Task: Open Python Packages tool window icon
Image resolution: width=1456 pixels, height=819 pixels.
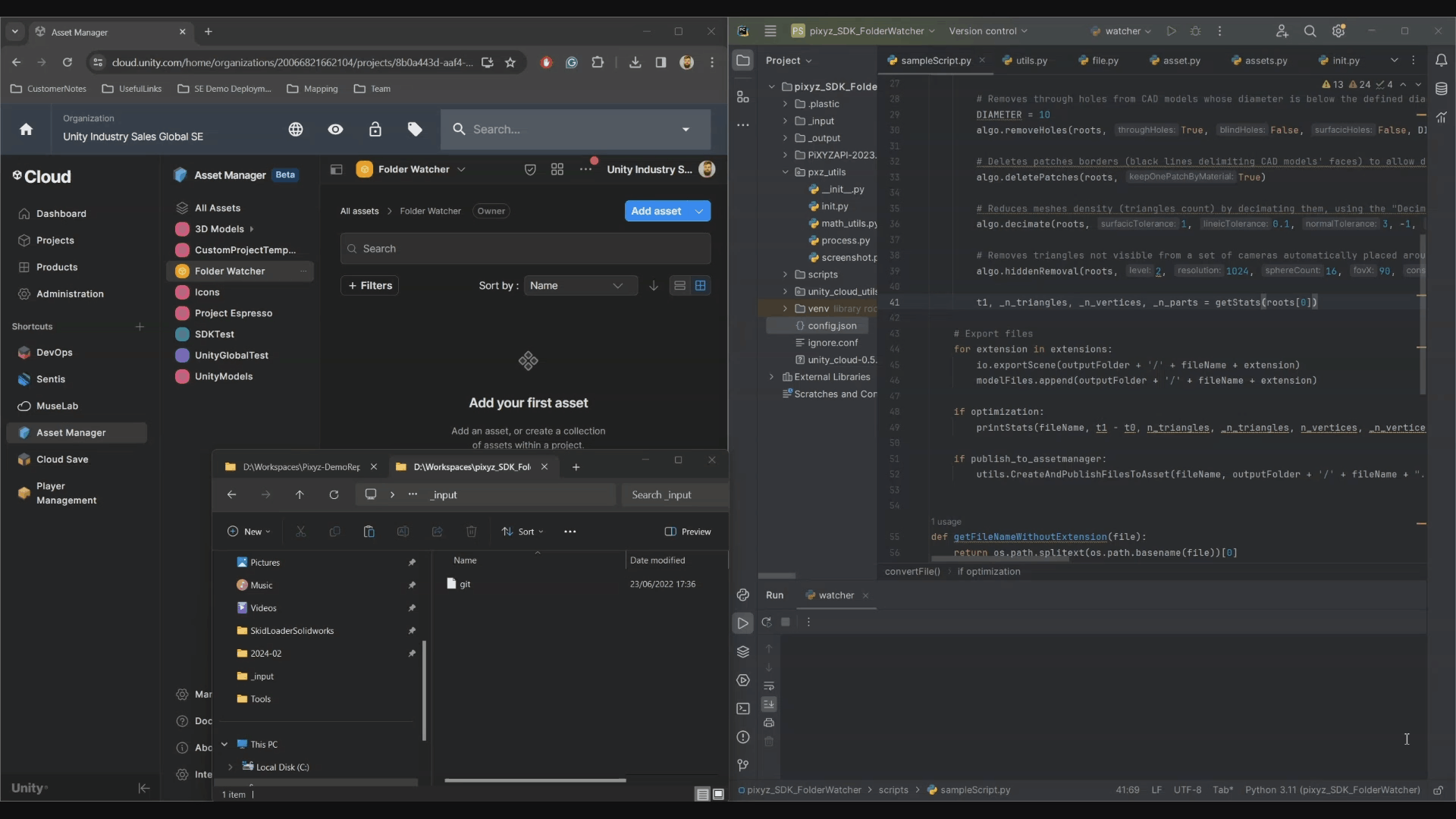Action: tap(742, 651)
